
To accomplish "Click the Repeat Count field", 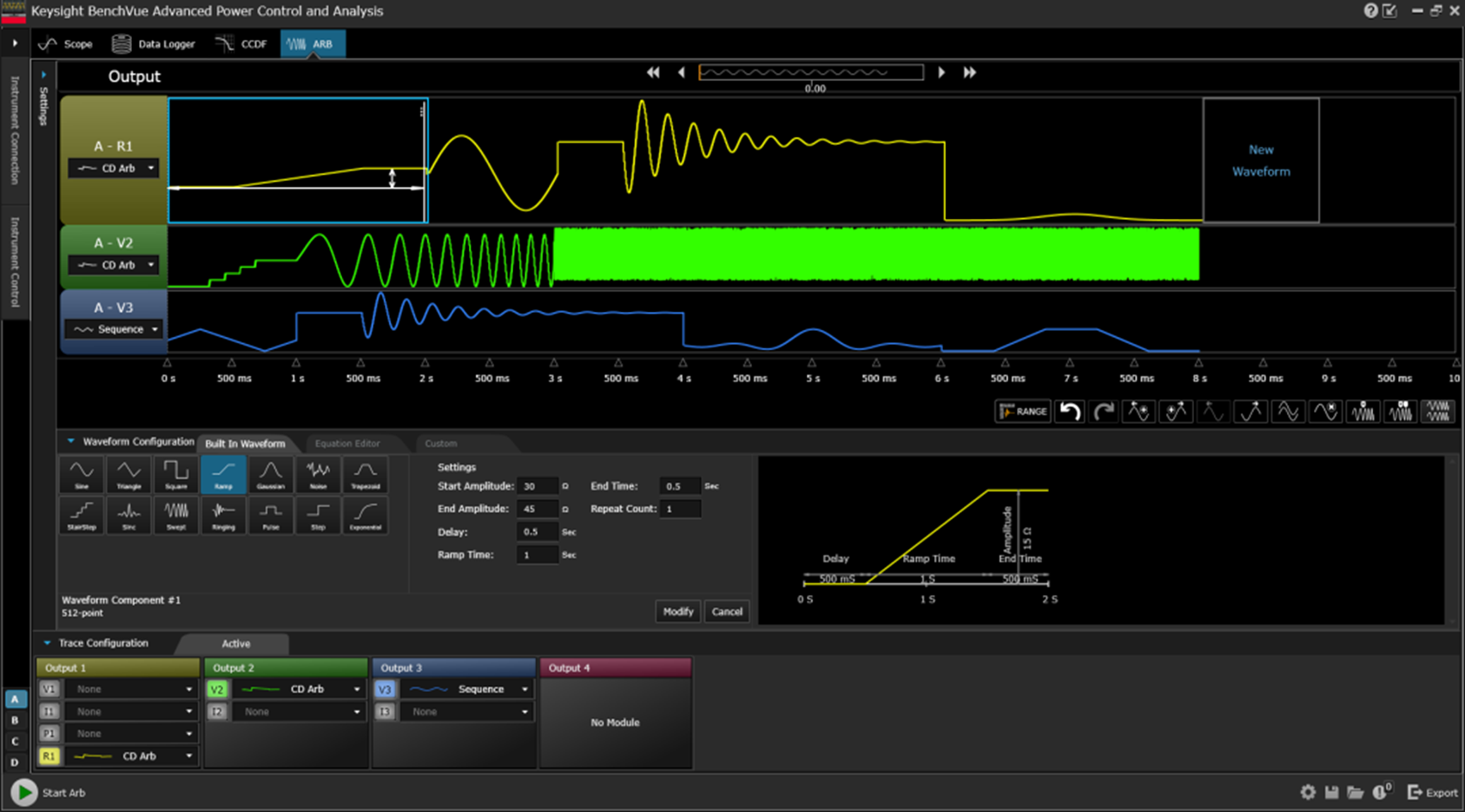I will pyautogui.click(x=681, y=509).
